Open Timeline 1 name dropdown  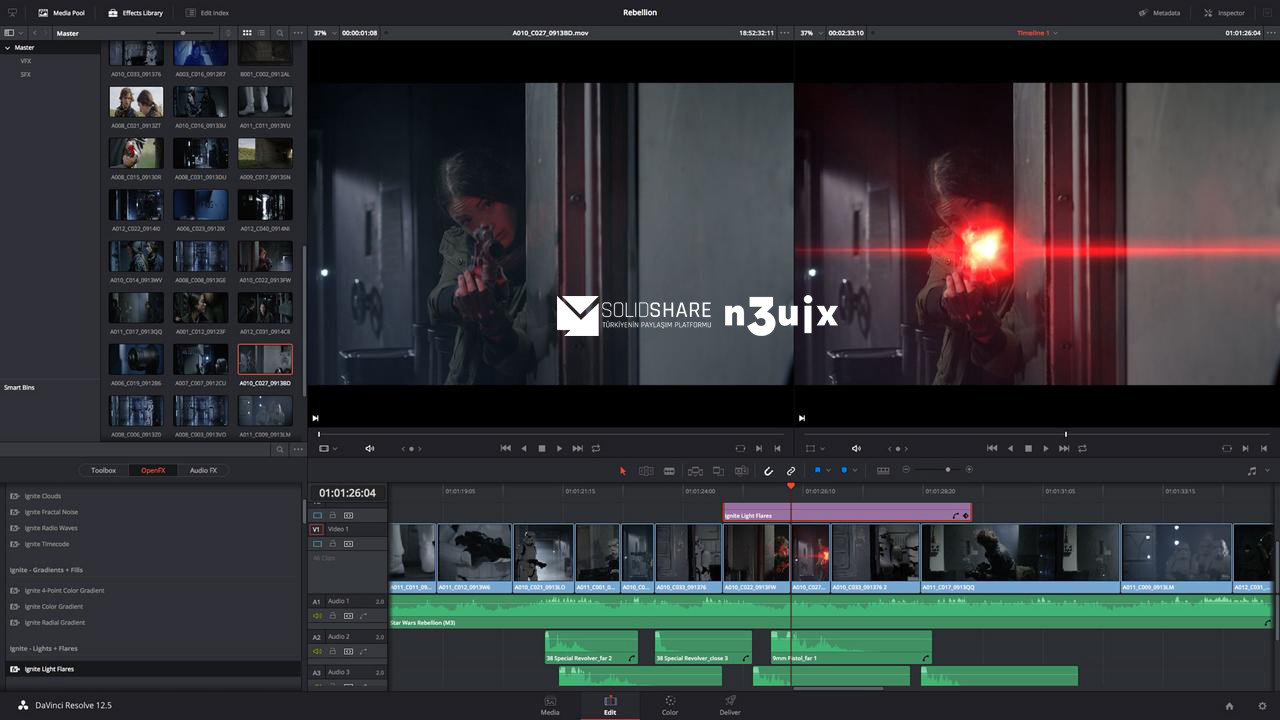pos(1037,33)
